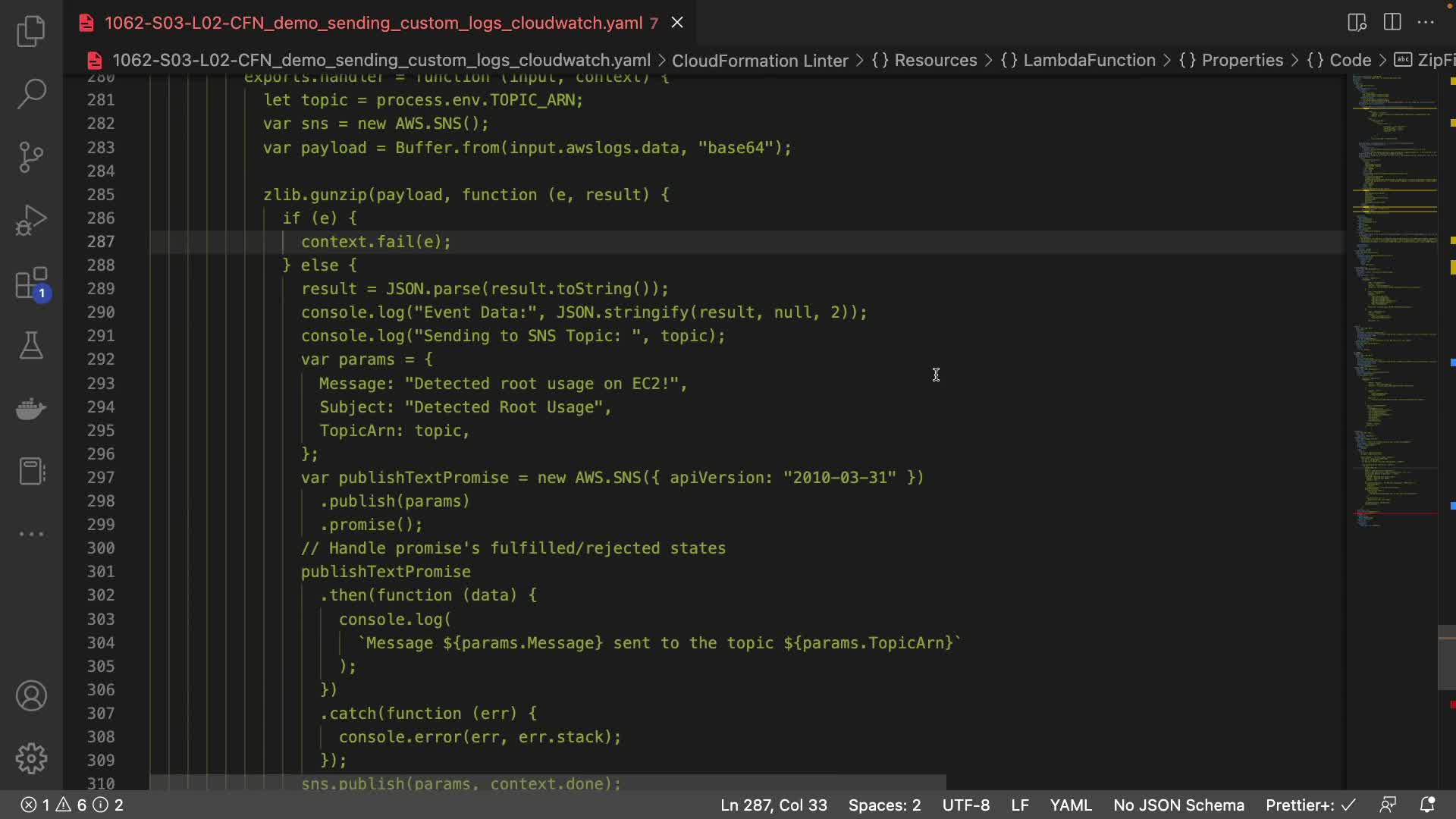Select the Resources breadcrumb segment
This screenshot has width=1456, height=819.
tap(935, 60)
